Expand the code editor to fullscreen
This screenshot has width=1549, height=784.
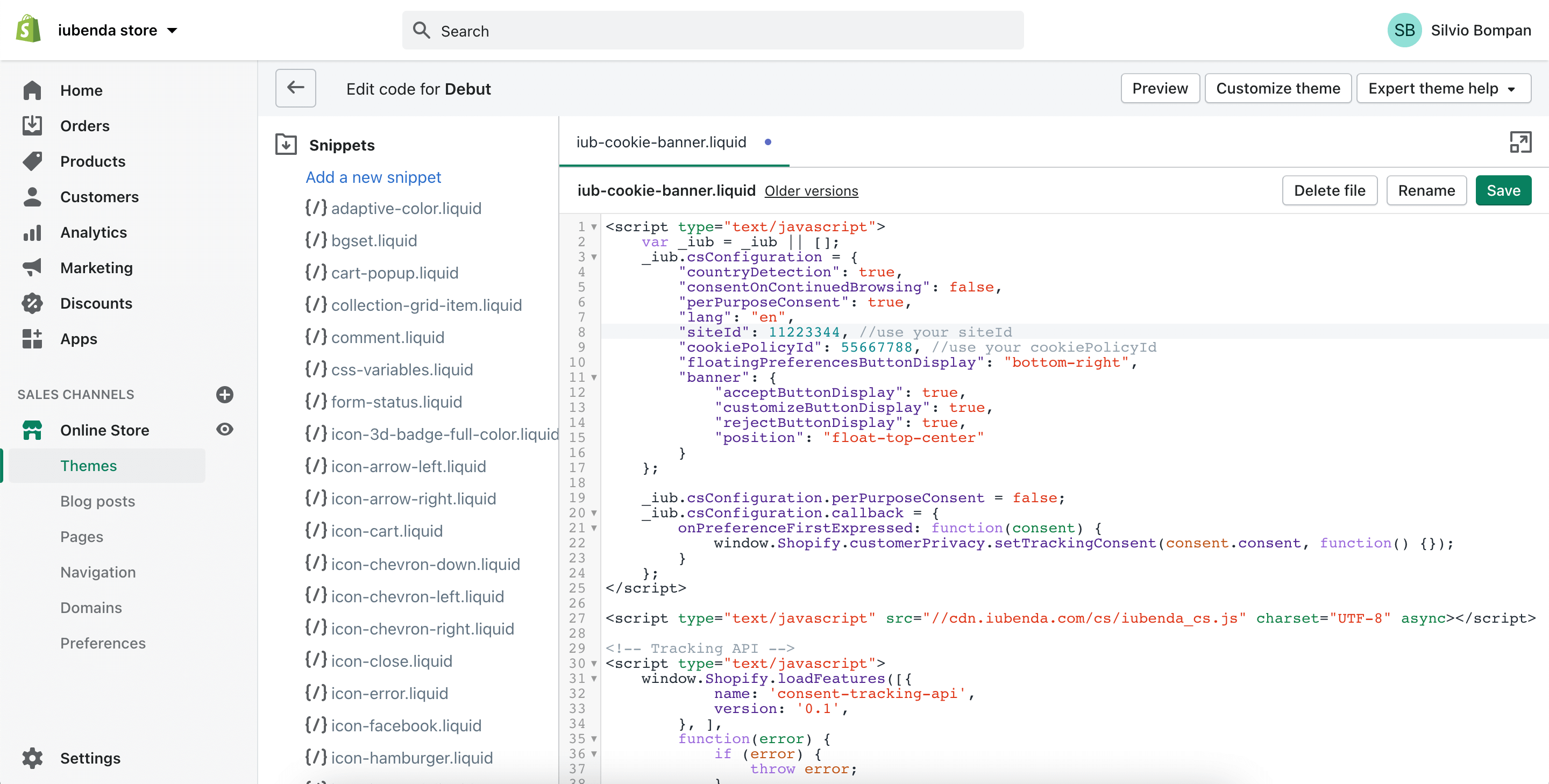1520,142
